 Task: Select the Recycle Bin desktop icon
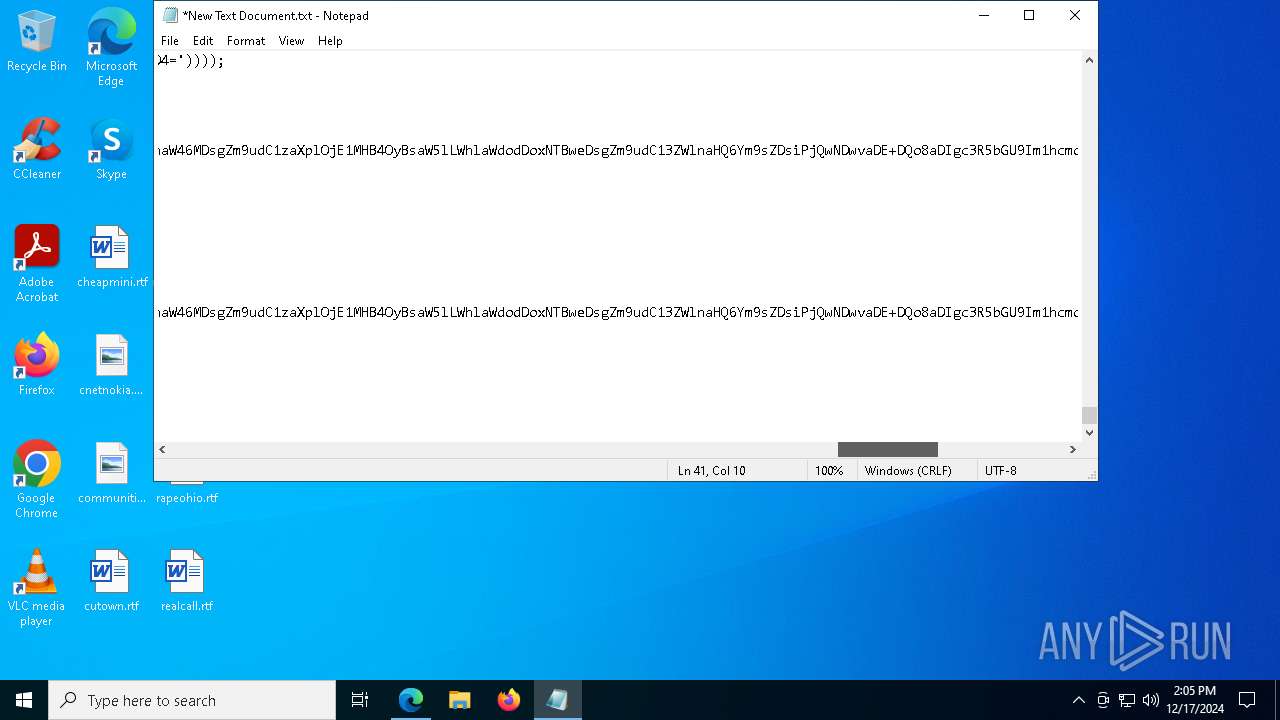coord(37,43)
